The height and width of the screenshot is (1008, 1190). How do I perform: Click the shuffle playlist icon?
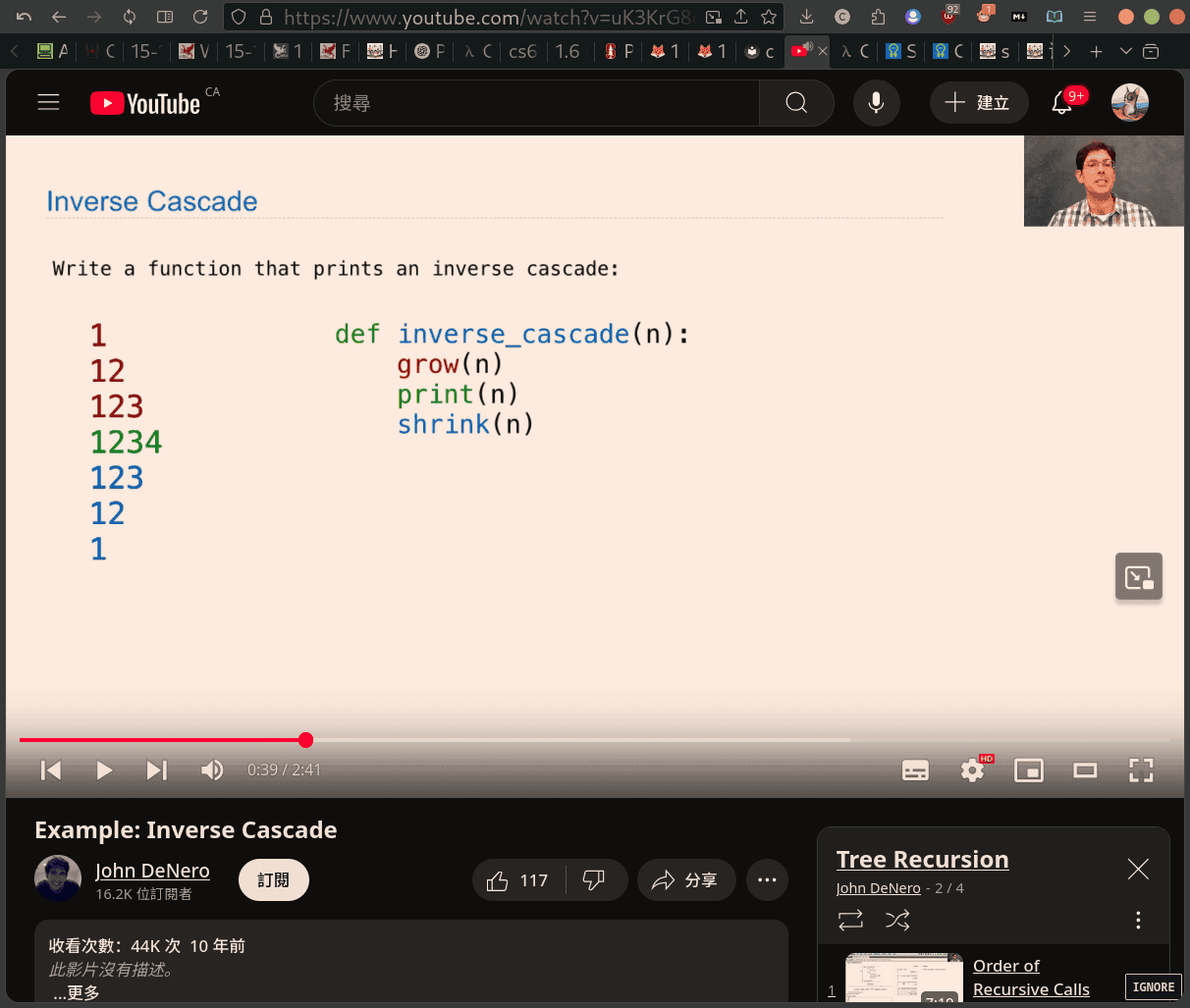click(x=897, y=920)
